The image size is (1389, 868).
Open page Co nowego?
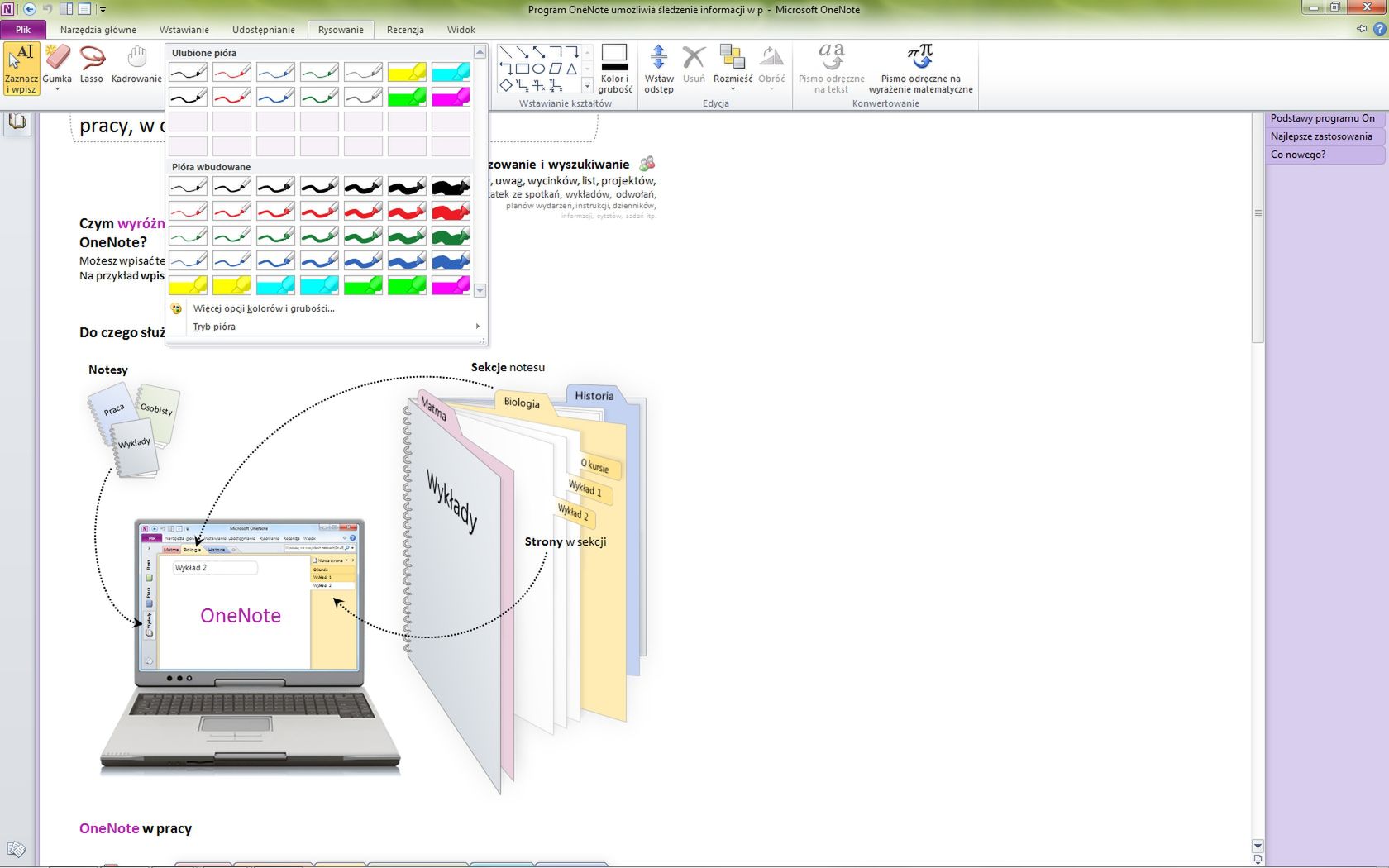1325,155
